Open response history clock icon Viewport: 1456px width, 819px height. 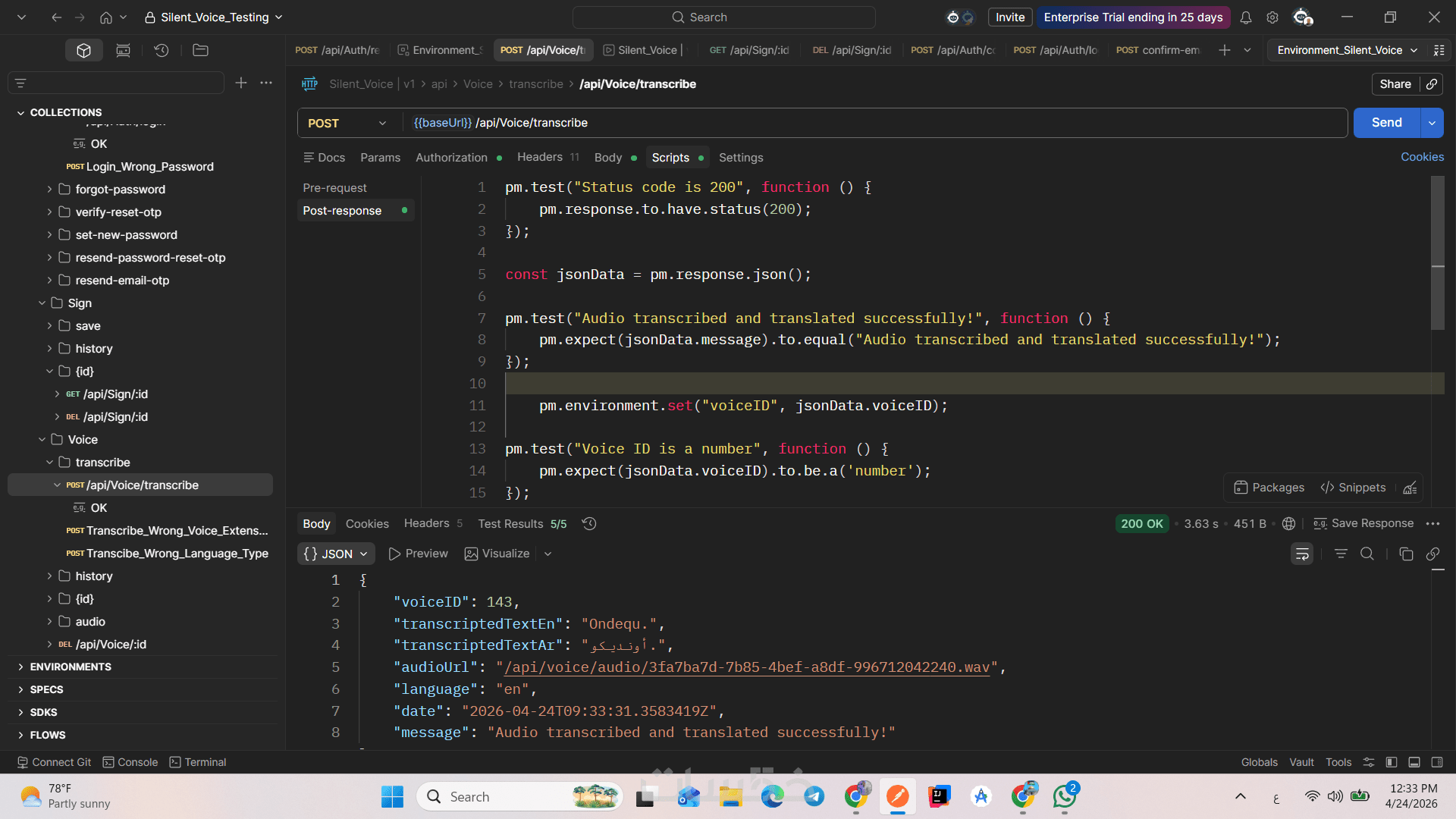(x=589, y=524)
